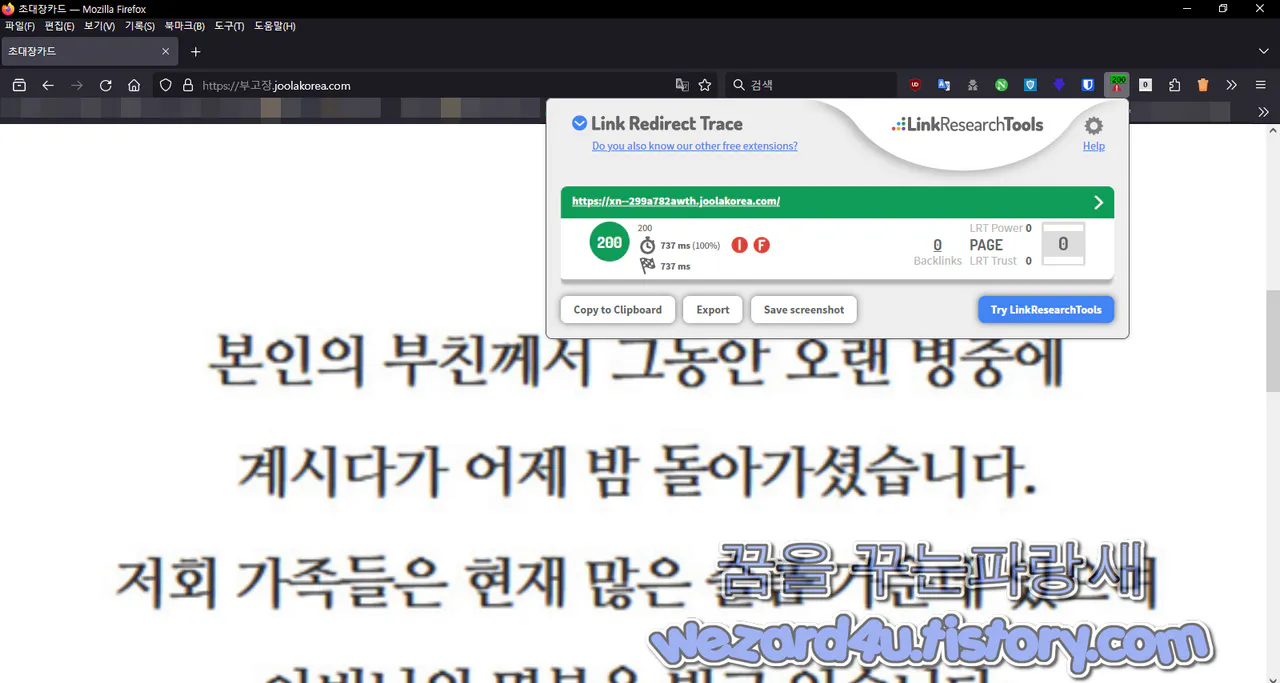Image resolution: width=1280 pixels, height=683 pixels.
Task: Open Firefox View icon in toolbar
Action: coord(19,85)
